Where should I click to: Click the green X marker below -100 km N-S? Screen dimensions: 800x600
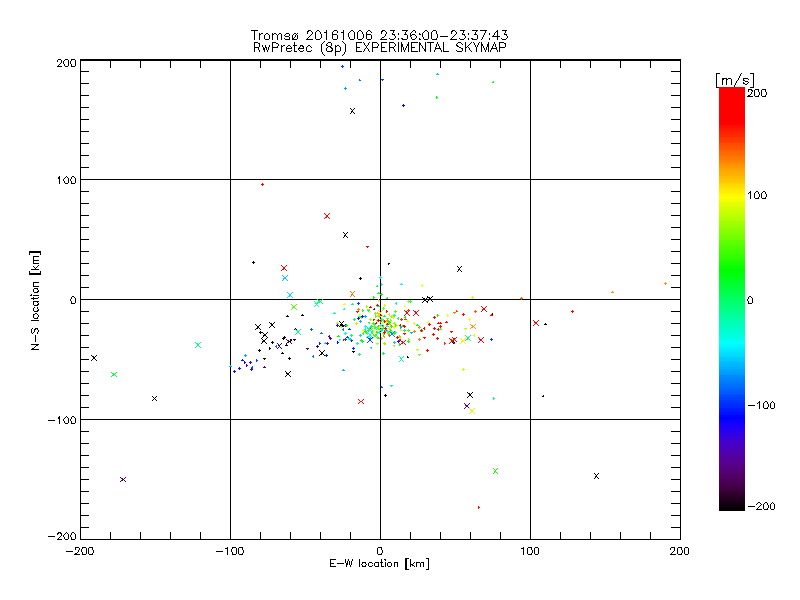click(495, 471)
